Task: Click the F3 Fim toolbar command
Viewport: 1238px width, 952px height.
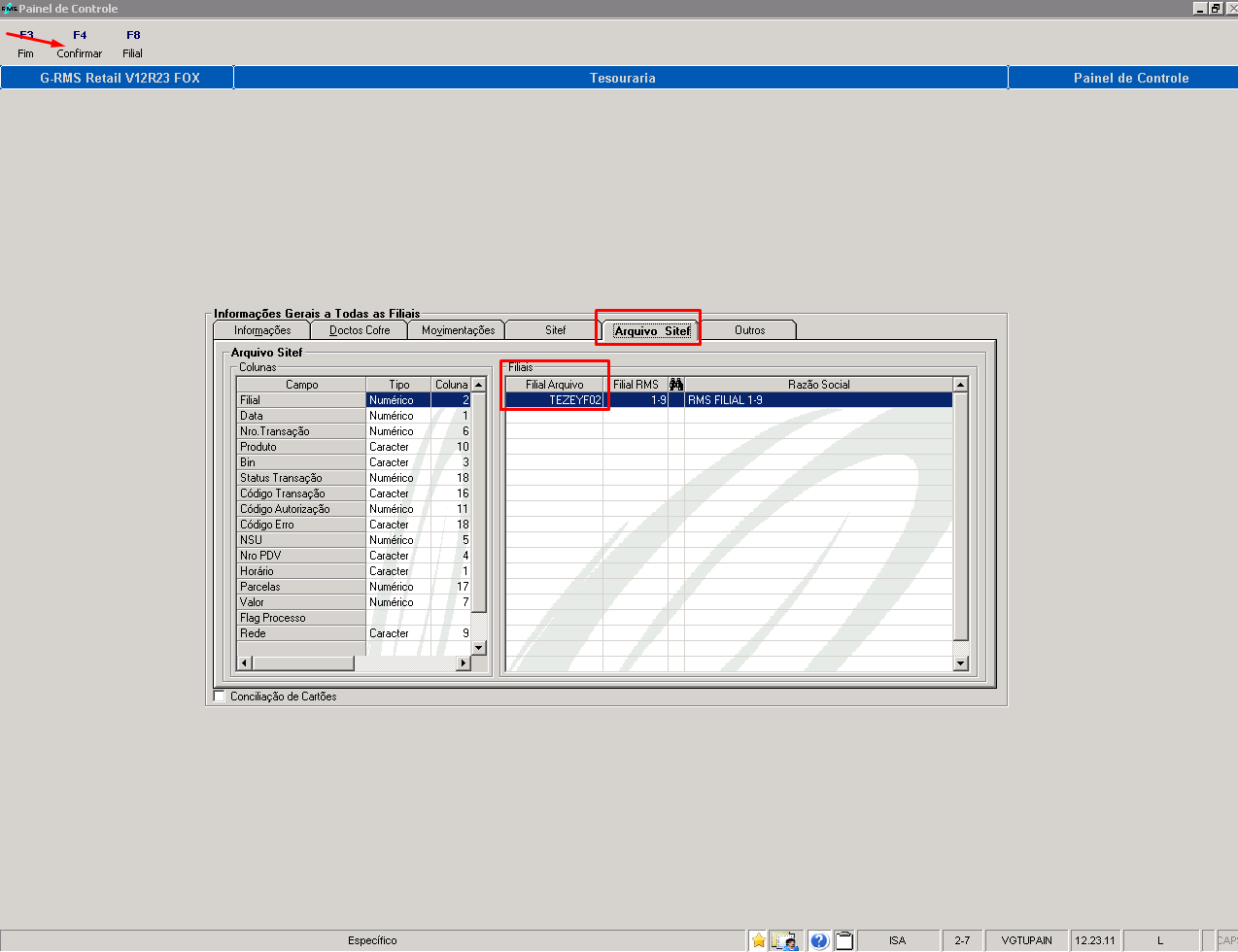Action: click(26, 44)
